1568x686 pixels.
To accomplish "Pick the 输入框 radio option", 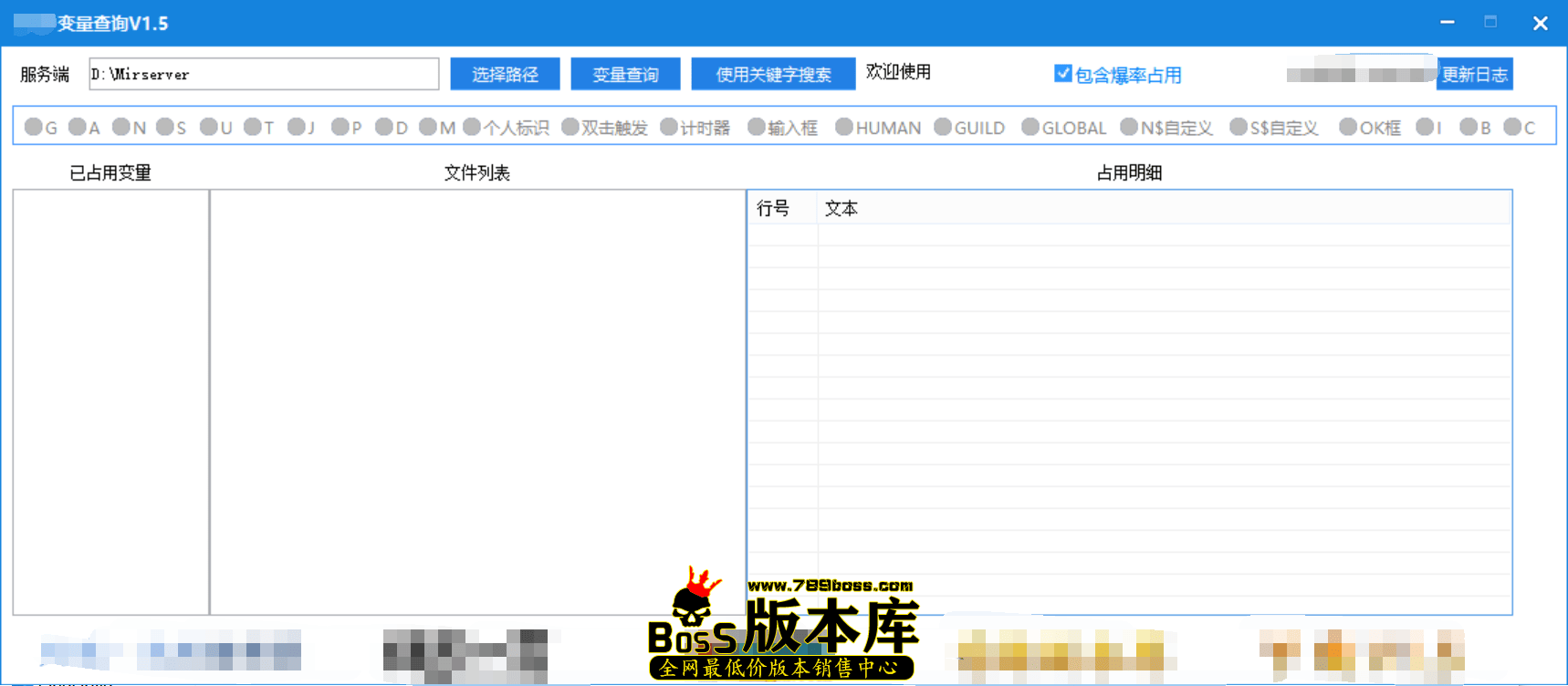I will pos(757,127).
